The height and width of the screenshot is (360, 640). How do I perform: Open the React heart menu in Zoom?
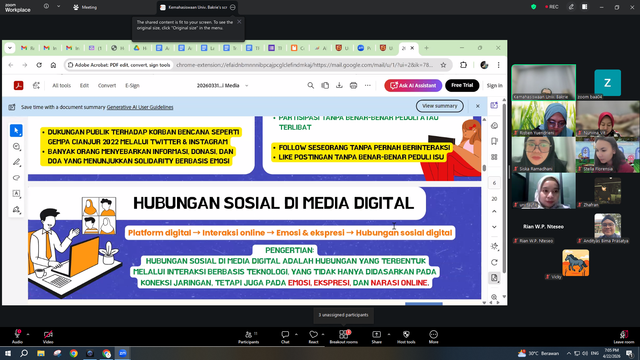pos(313,337)
